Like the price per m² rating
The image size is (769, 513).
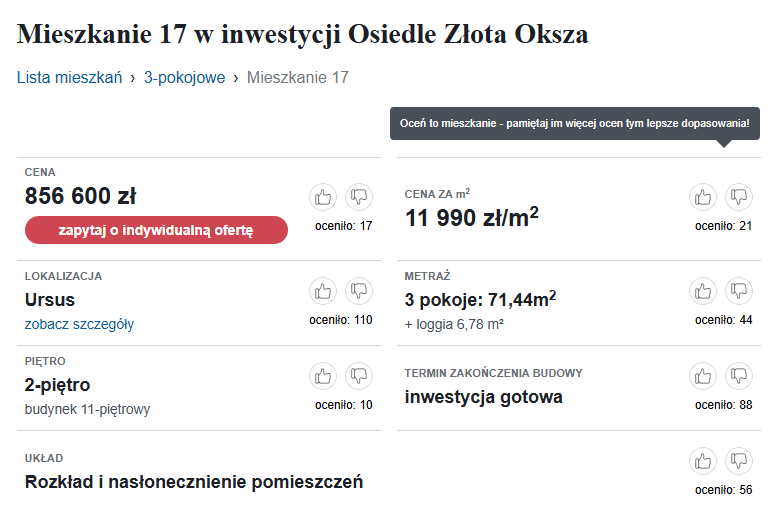pyautogui.click(x=703, y=197)
